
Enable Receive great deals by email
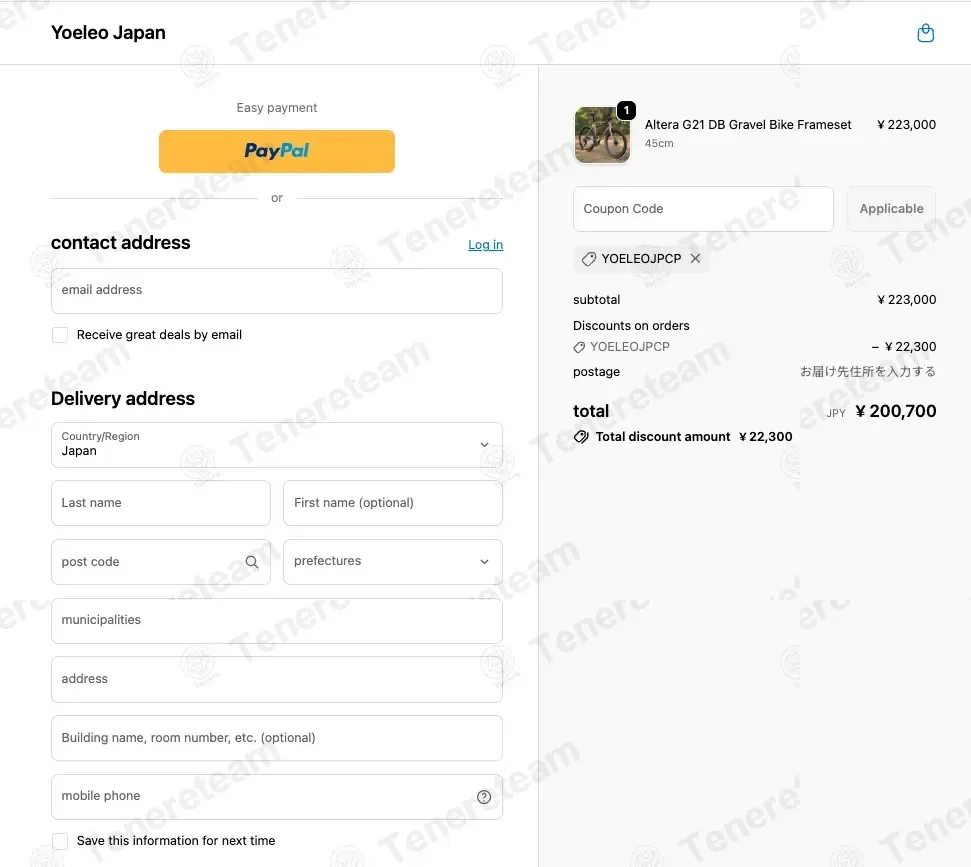60,335
